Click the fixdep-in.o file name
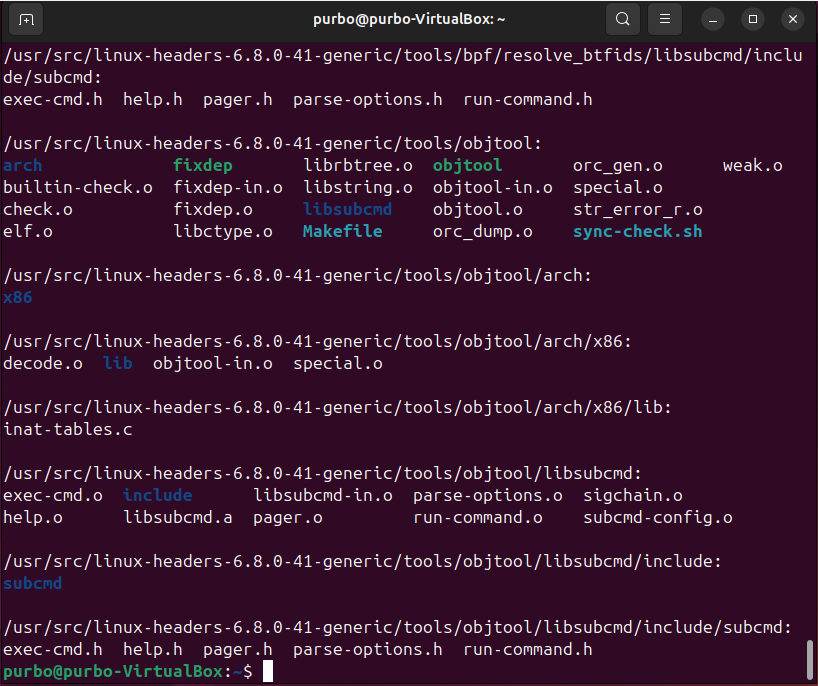This screenshot has width=818, height=686. click(x=228, y=187)
